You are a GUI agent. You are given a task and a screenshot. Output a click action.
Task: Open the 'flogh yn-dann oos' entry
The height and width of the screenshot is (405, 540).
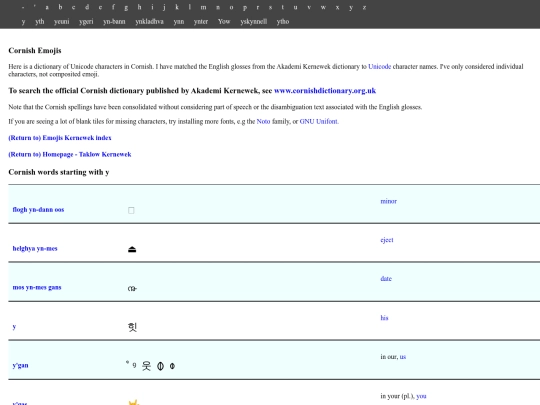click(x=38, y=209)
